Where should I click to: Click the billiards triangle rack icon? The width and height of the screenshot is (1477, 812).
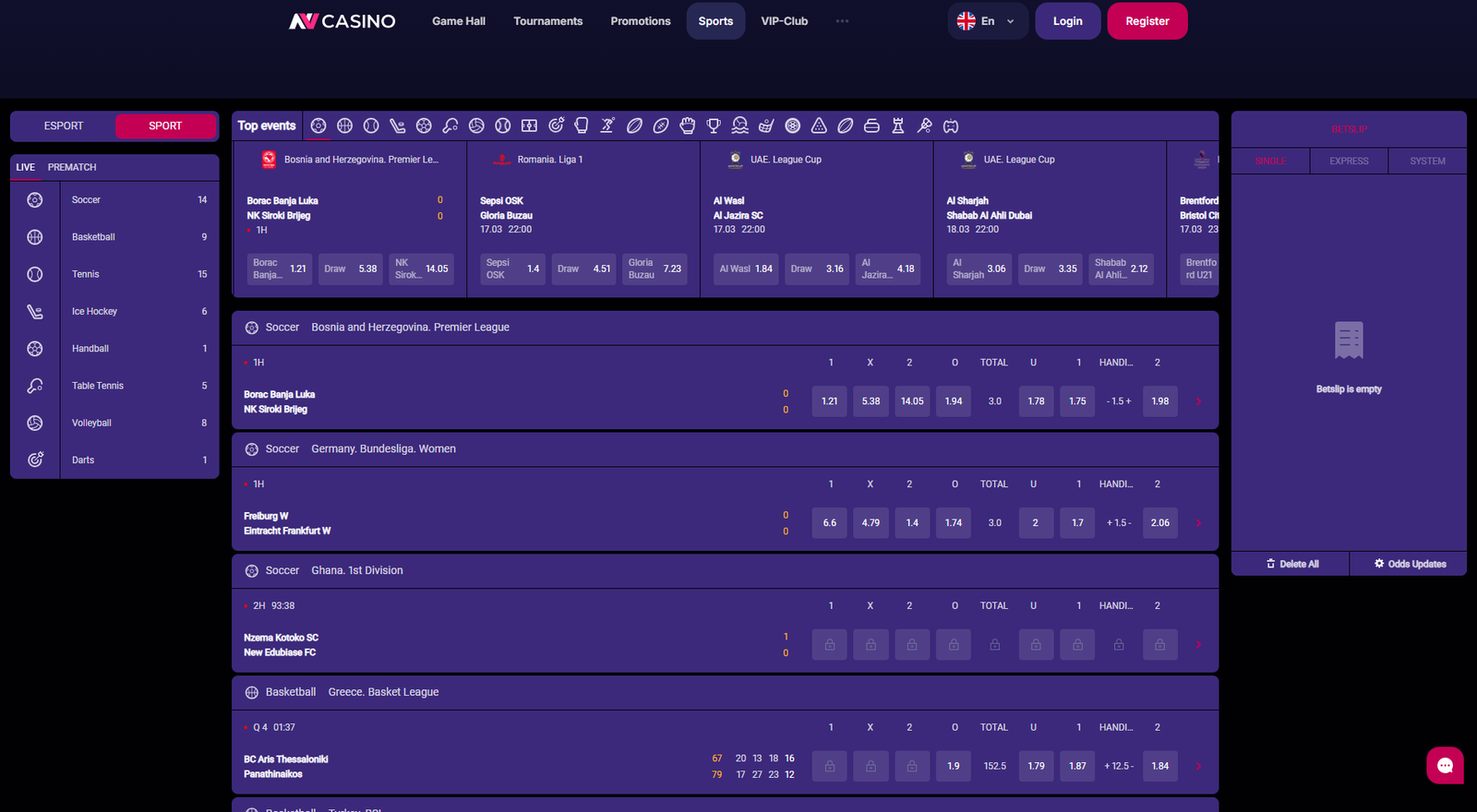(x=819, y=125)
